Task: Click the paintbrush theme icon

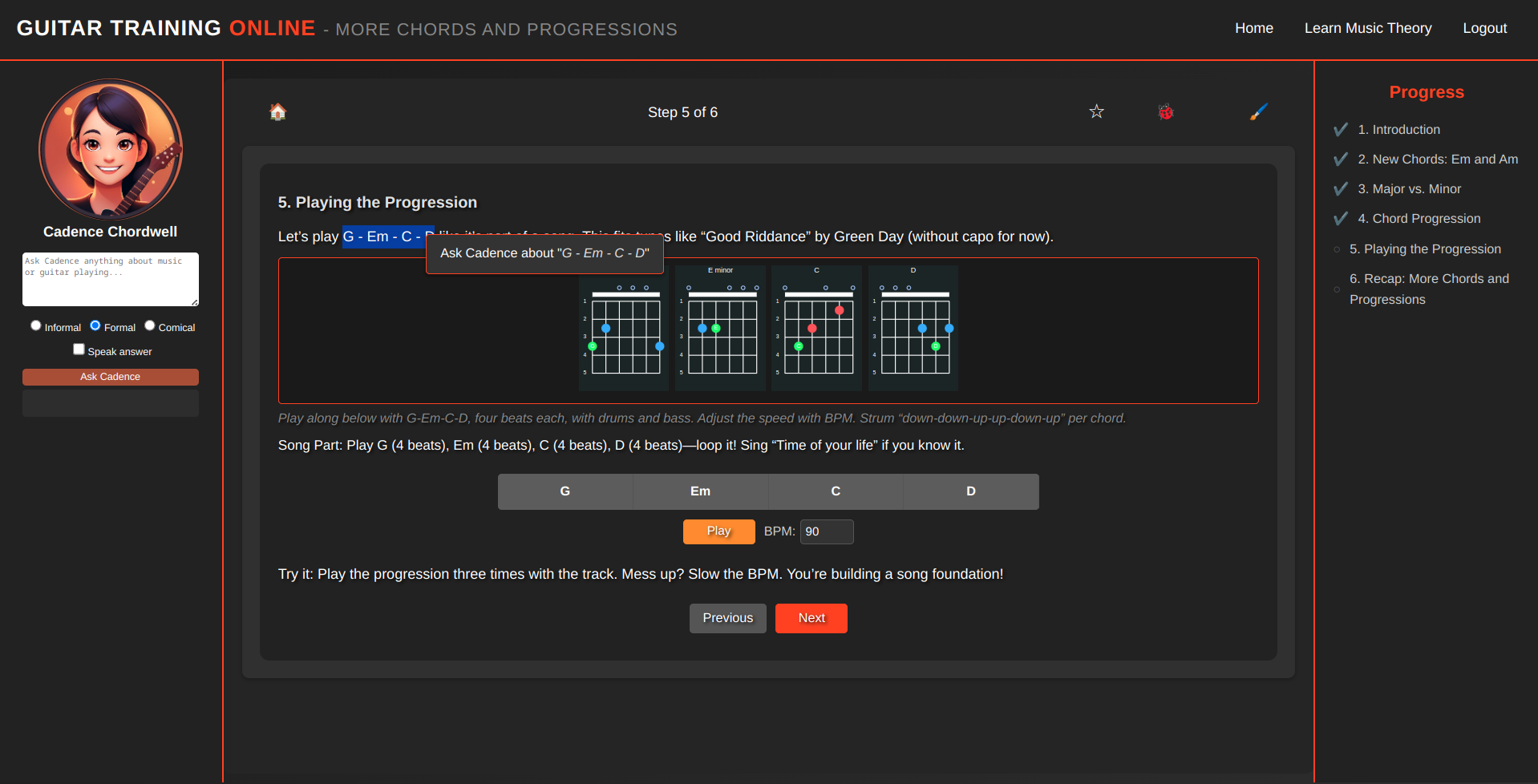Action: (x=1258, y=112)
